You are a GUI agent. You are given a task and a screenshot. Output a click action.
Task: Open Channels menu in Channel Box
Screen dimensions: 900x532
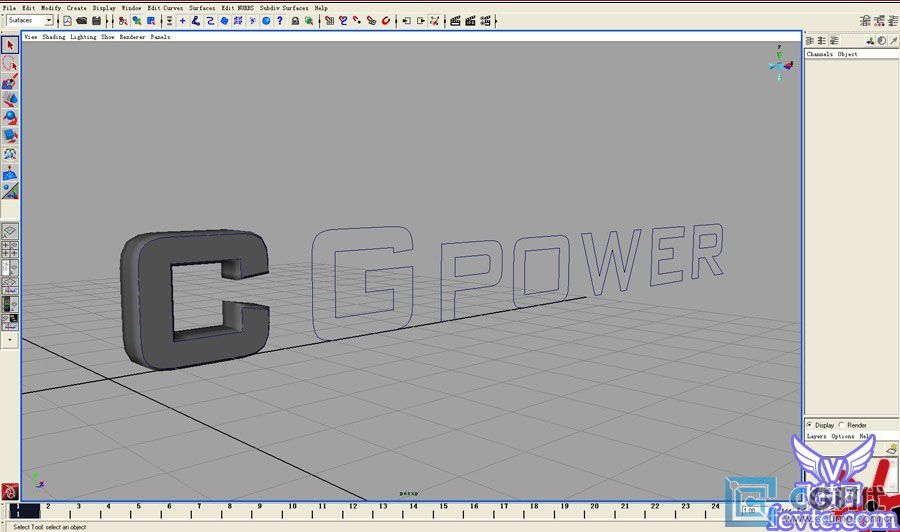[x=820, y=54]
